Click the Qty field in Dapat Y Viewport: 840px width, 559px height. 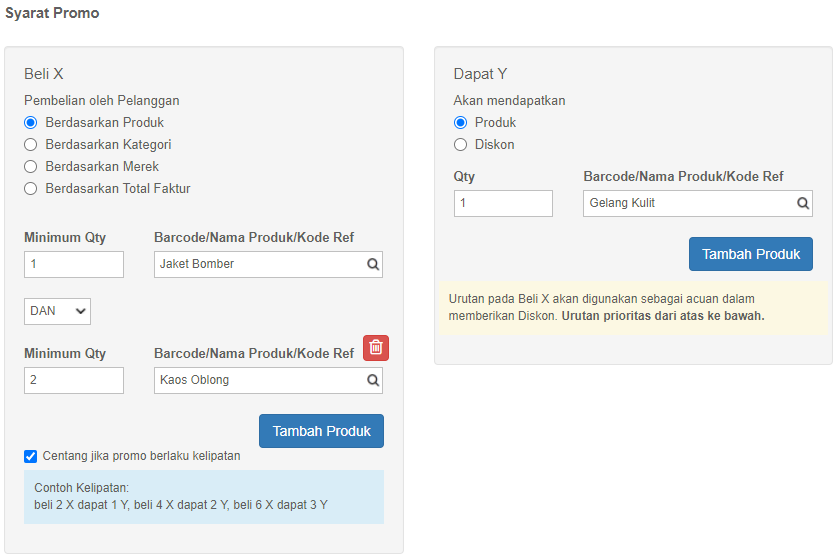[503, 204]
